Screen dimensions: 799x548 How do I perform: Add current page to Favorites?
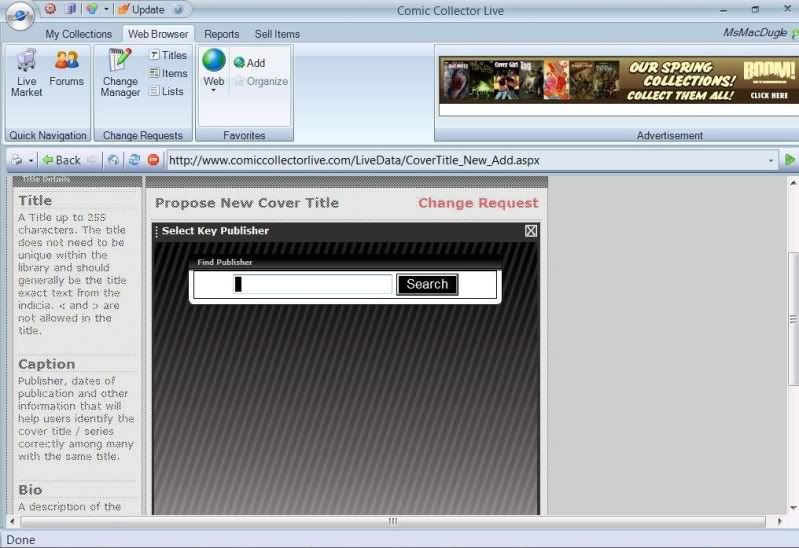(x=249, y=63)
